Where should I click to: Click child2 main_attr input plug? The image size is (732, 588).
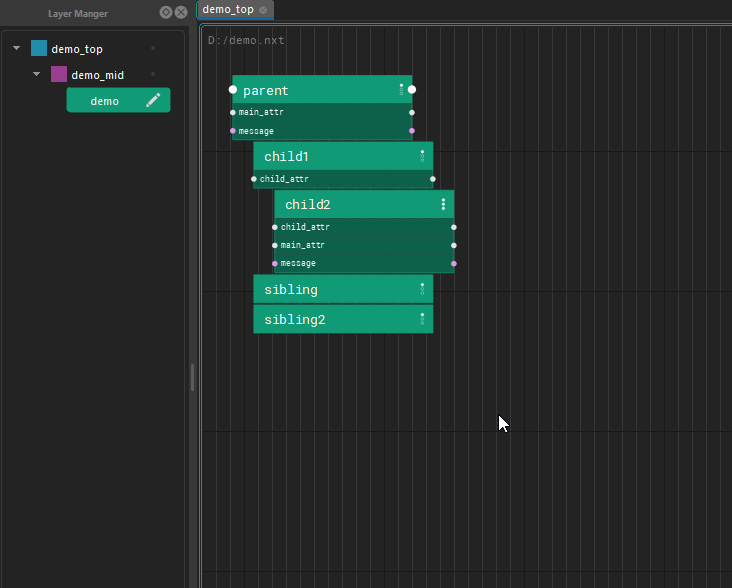pos(274,245)
